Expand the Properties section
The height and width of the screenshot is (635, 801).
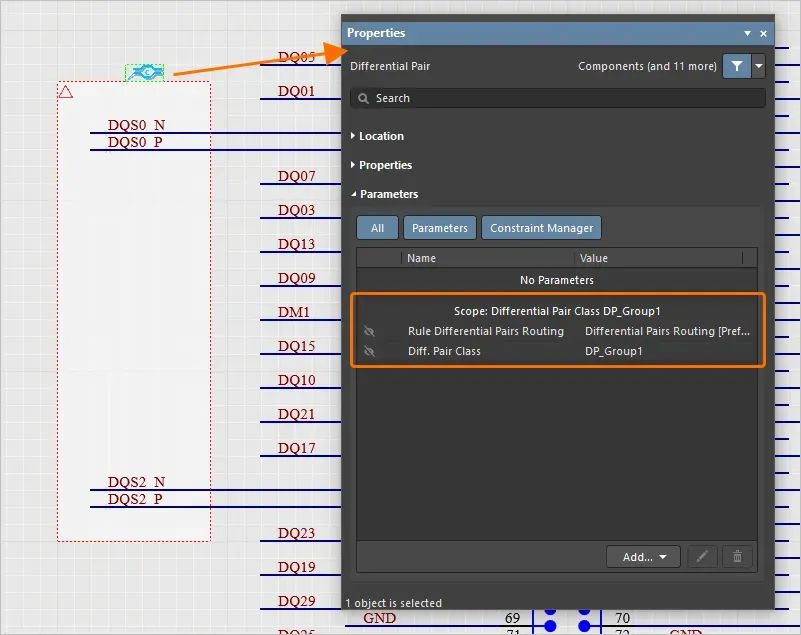382,165
